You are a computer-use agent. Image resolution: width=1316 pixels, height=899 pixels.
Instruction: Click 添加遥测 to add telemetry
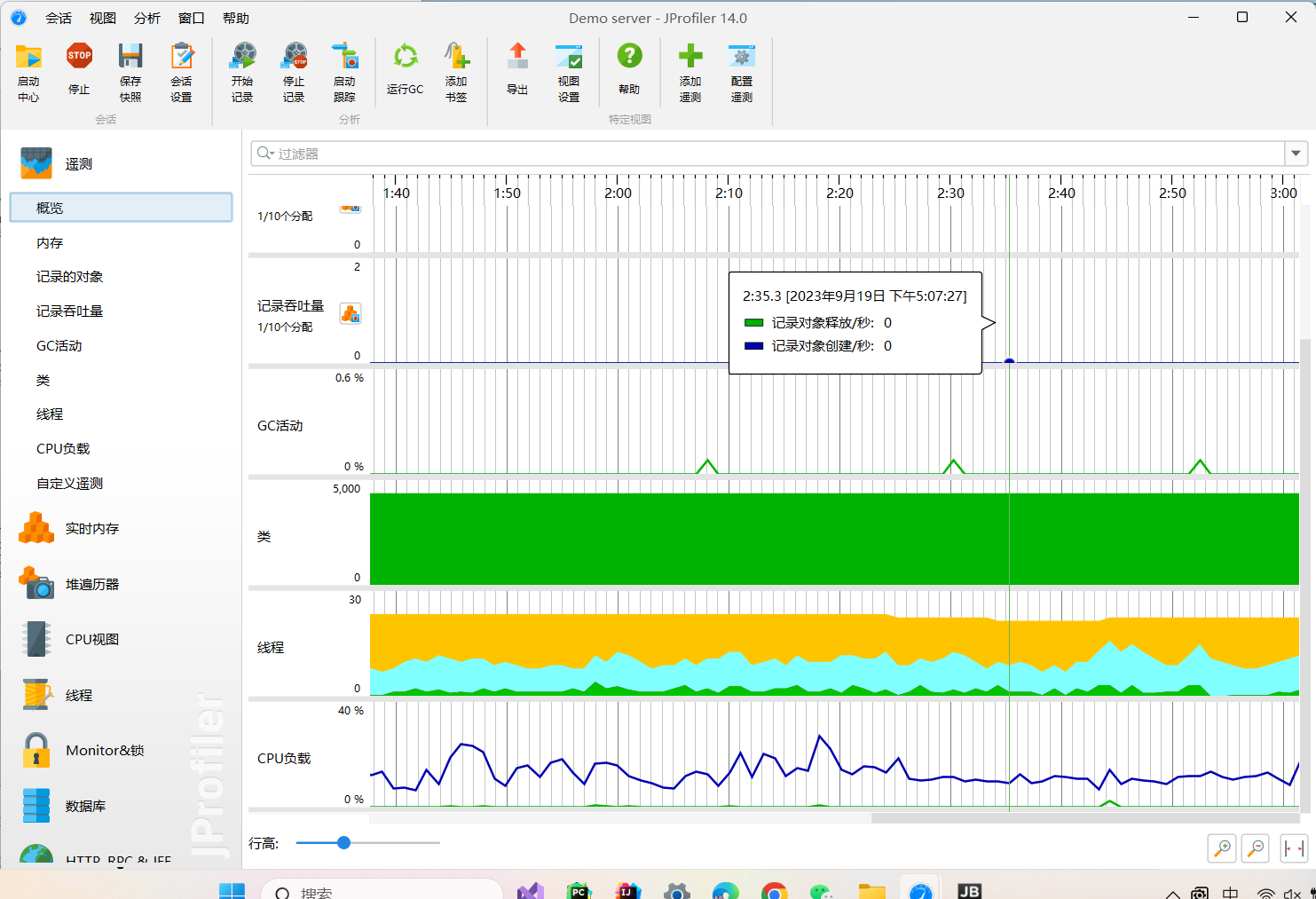click(x=690, y=73)
